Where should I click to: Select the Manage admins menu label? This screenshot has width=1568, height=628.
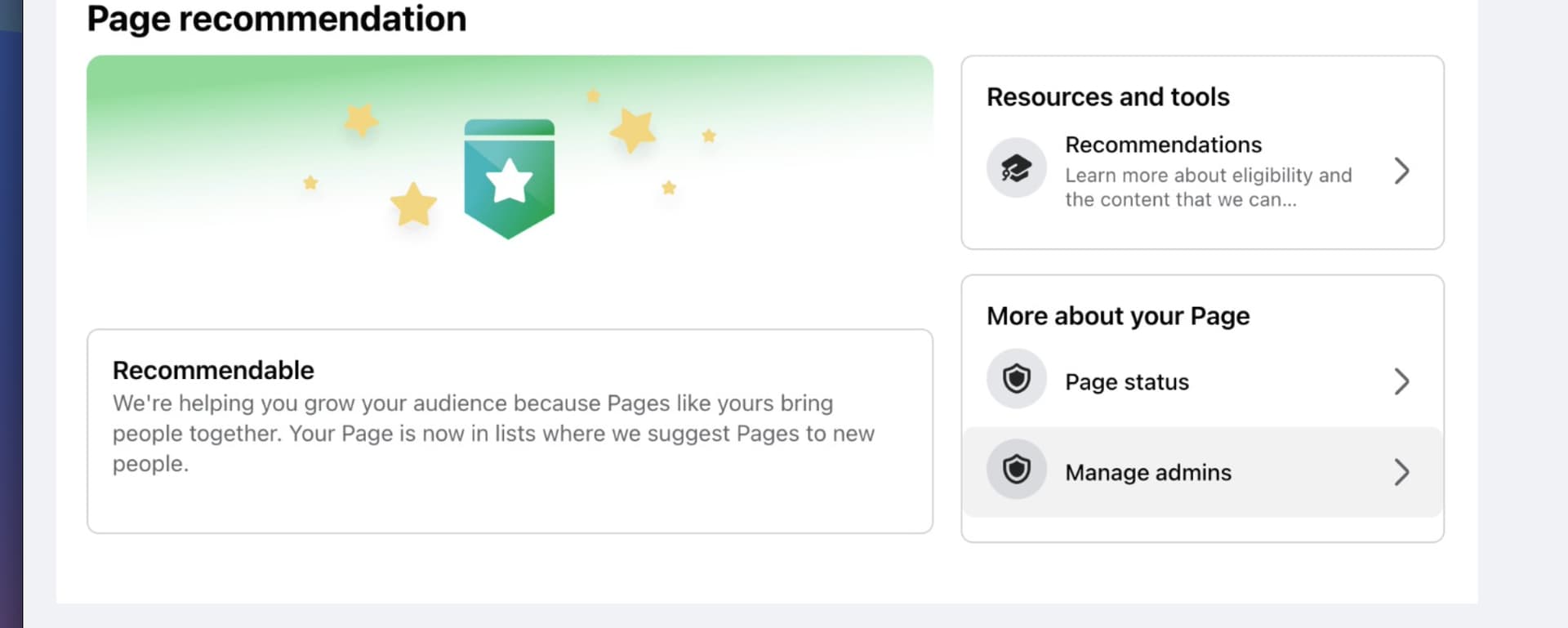(x=1147, y=473)
